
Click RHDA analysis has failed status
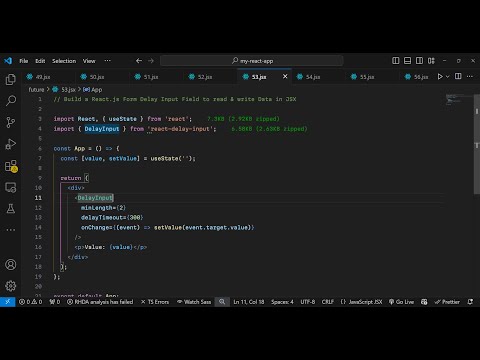click(100, 302)
